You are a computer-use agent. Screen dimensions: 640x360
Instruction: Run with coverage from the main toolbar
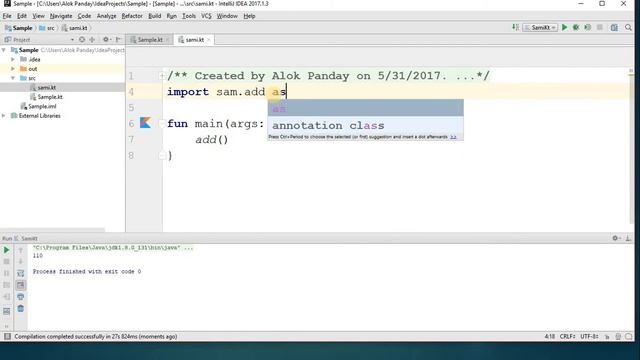[587, 27]
